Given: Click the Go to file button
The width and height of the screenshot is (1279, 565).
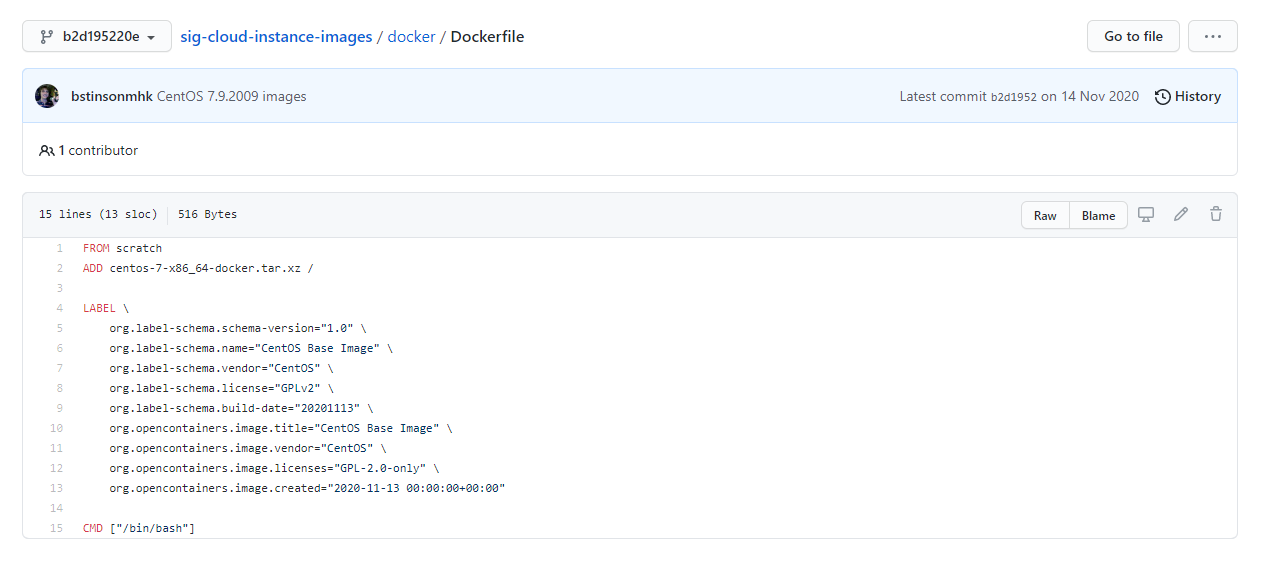Looking at the screenshot, I should (x=1133, y=36).
